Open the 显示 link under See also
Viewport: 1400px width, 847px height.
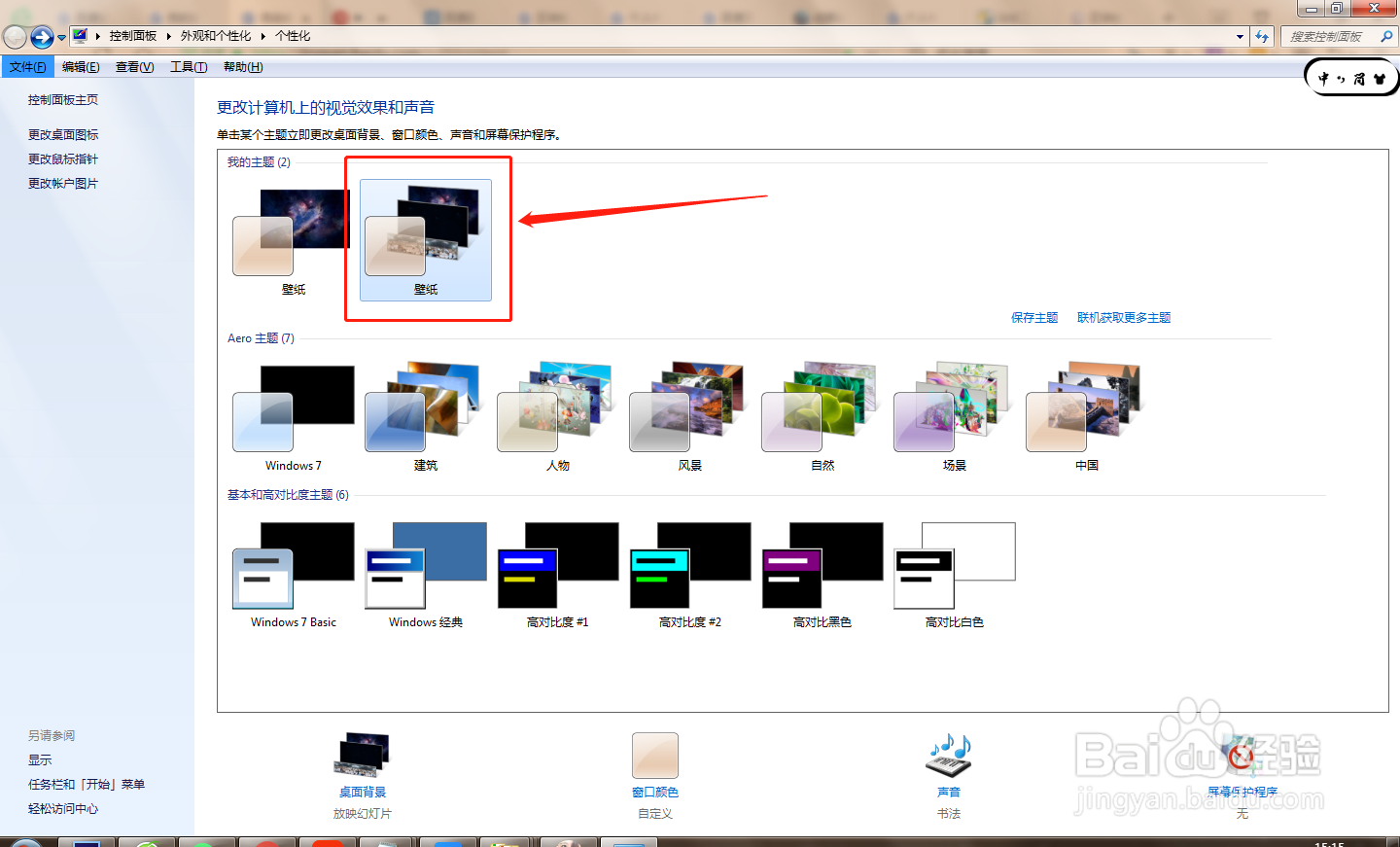coord(40,760)
